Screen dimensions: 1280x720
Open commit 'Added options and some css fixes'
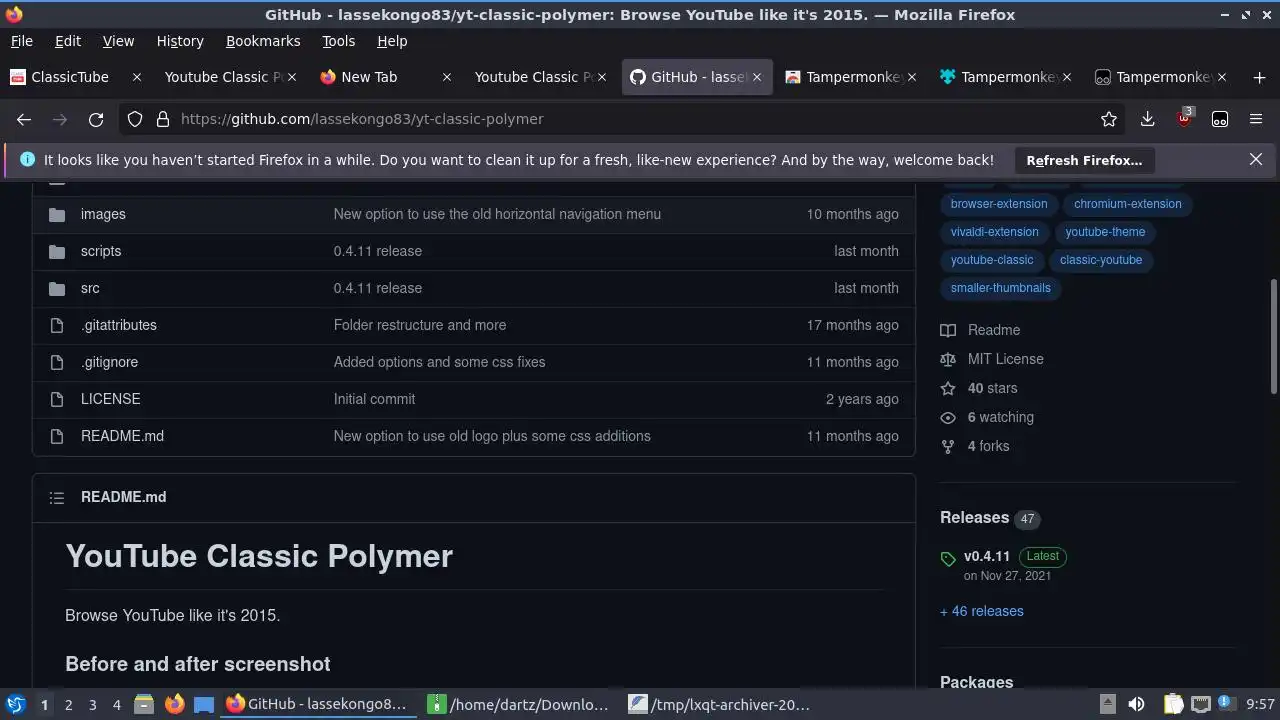click(x=439, y=362)
